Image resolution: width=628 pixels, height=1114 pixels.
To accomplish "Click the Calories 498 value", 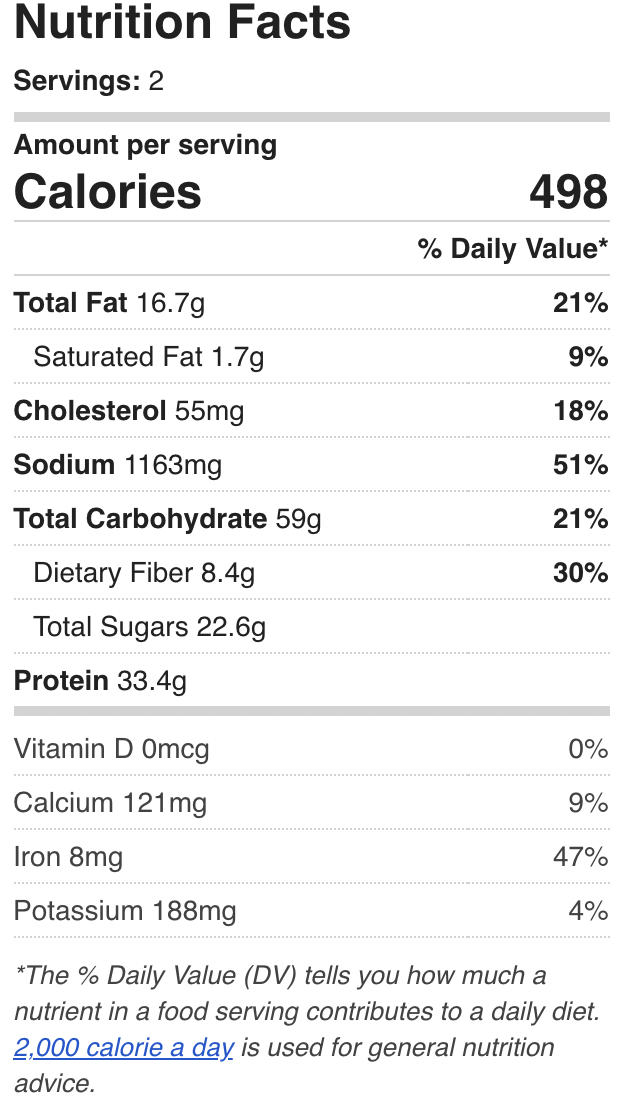I will click(568, 192).
